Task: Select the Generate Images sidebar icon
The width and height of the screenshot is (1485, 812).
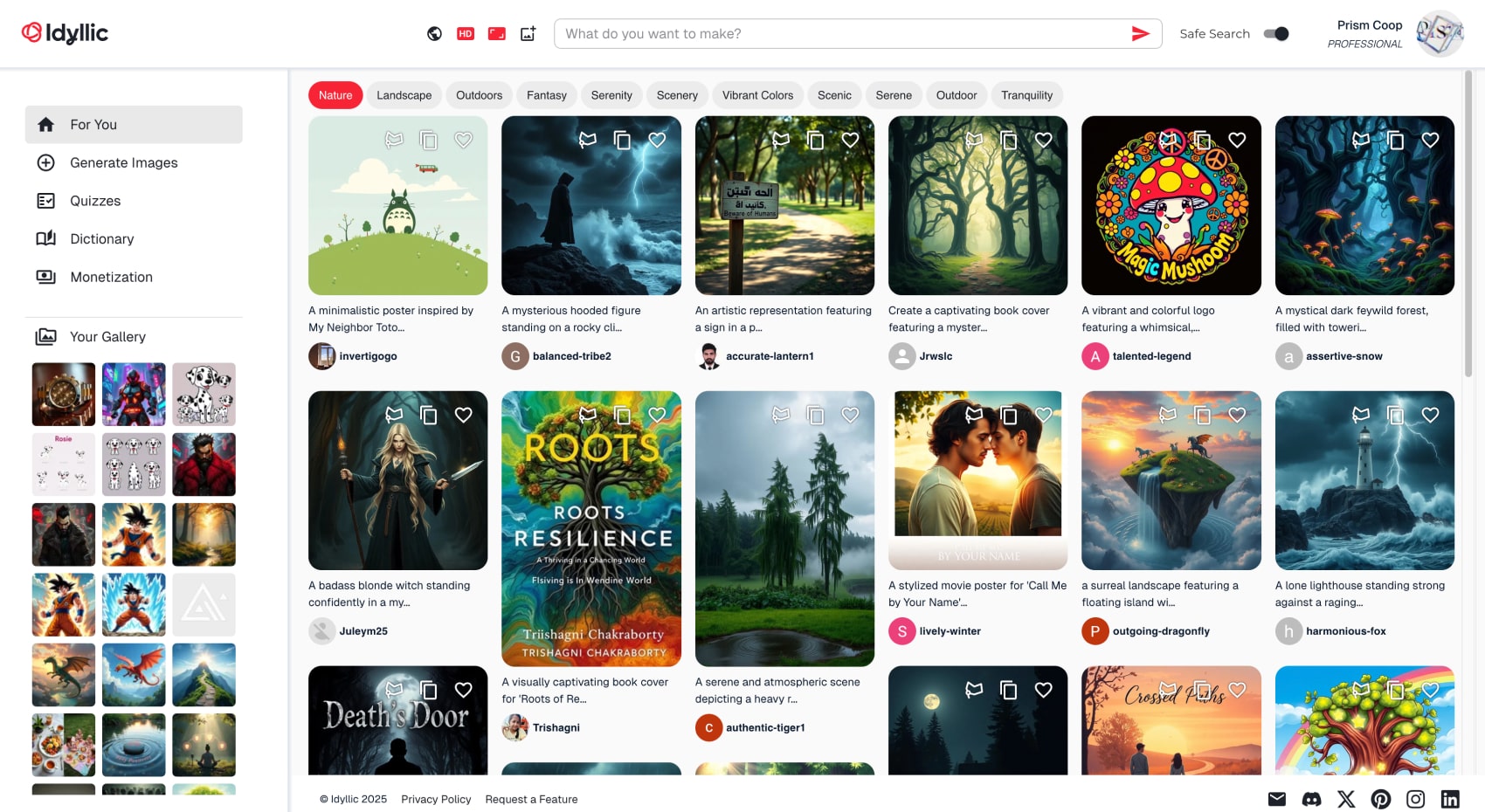Action: [x=45, y=162]
